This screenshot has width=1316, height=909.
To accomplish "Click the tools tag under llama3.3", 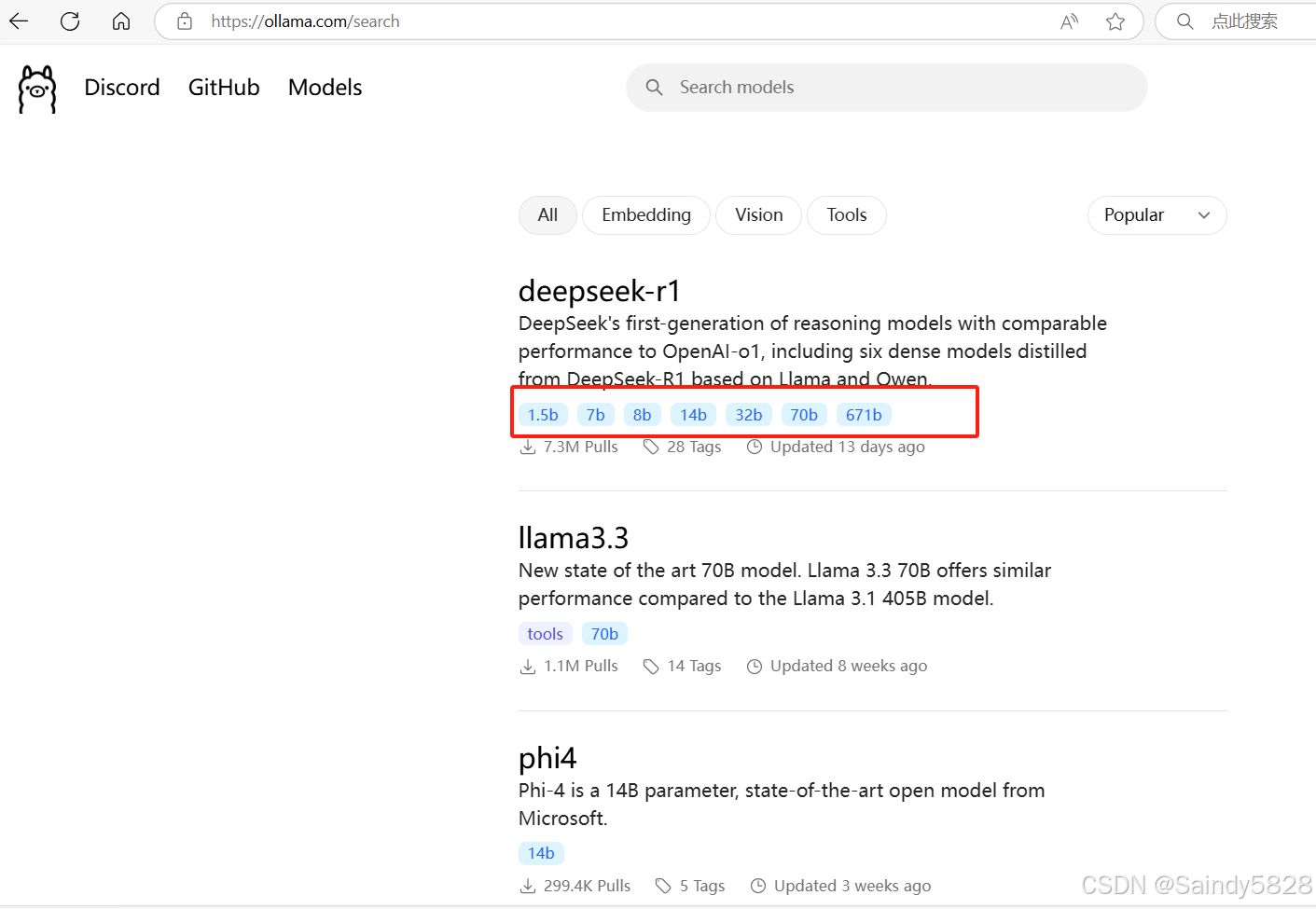I will (546, 634).
